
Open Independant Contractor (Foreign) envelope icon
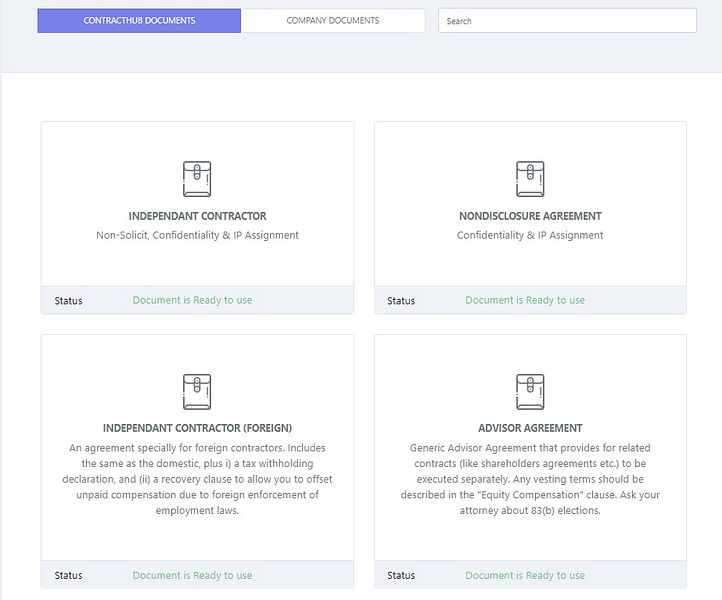197,391
